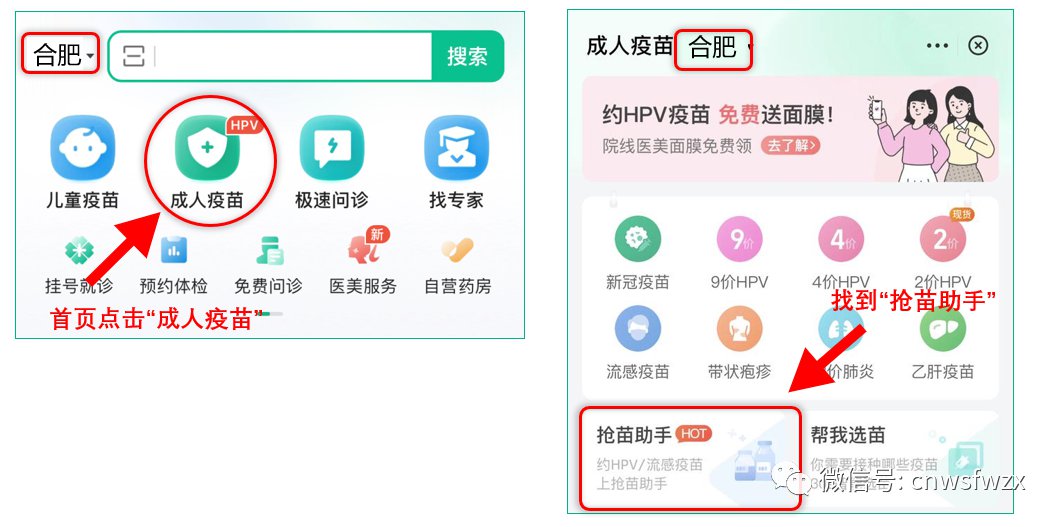Expand 合肥 dropdown beside 成人疫苗 title
The image size is (1060, 527).
click(714, 49)
